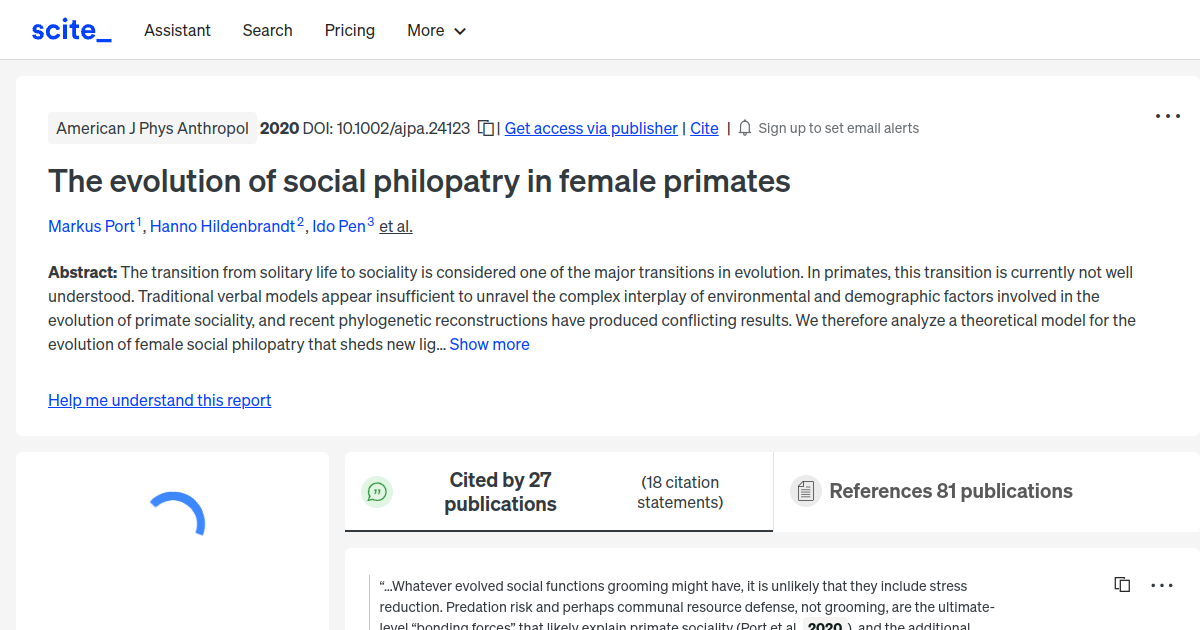This screenshot has width=1200, height=630.
Task: Copy the citation statement using its copy icon
Action: point(1122,584)
